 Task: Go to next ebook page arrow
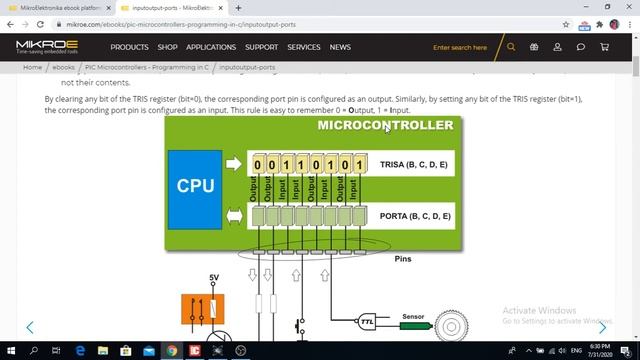[602, 327]
